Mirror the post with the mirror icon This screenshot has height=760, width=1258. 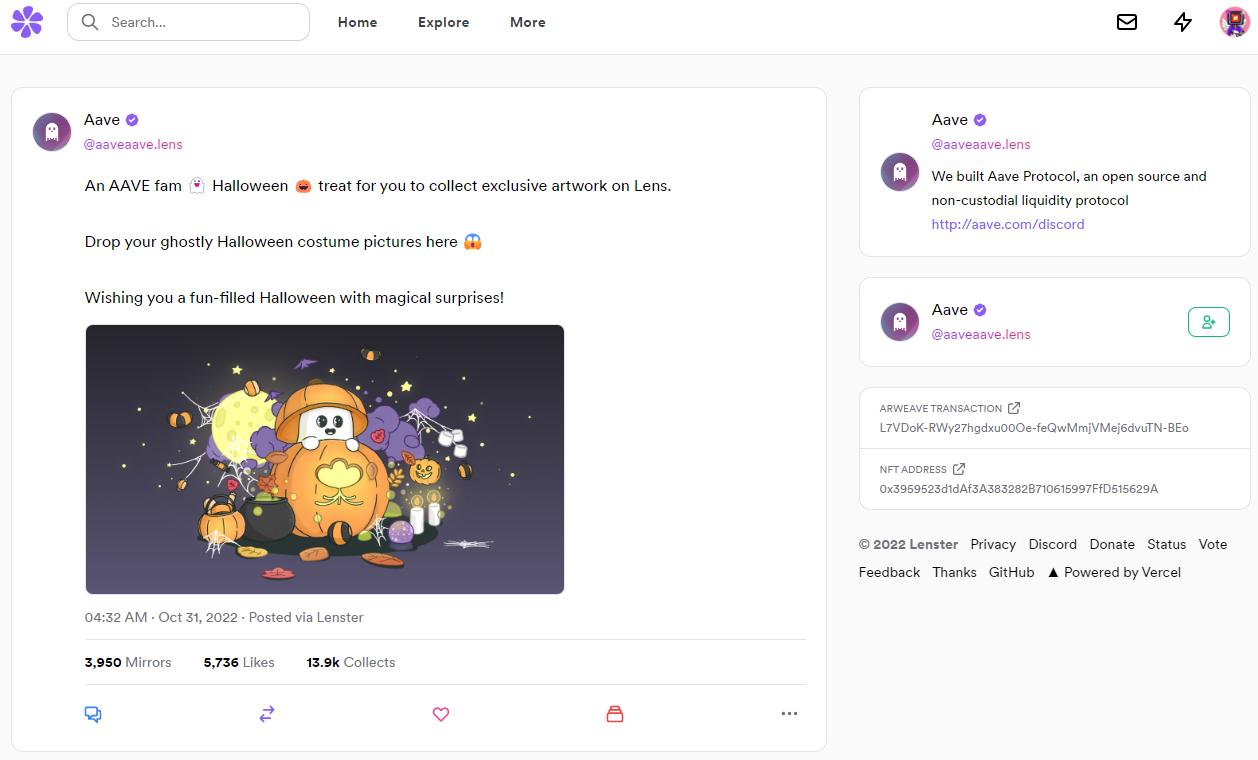(x=267, y=714)
